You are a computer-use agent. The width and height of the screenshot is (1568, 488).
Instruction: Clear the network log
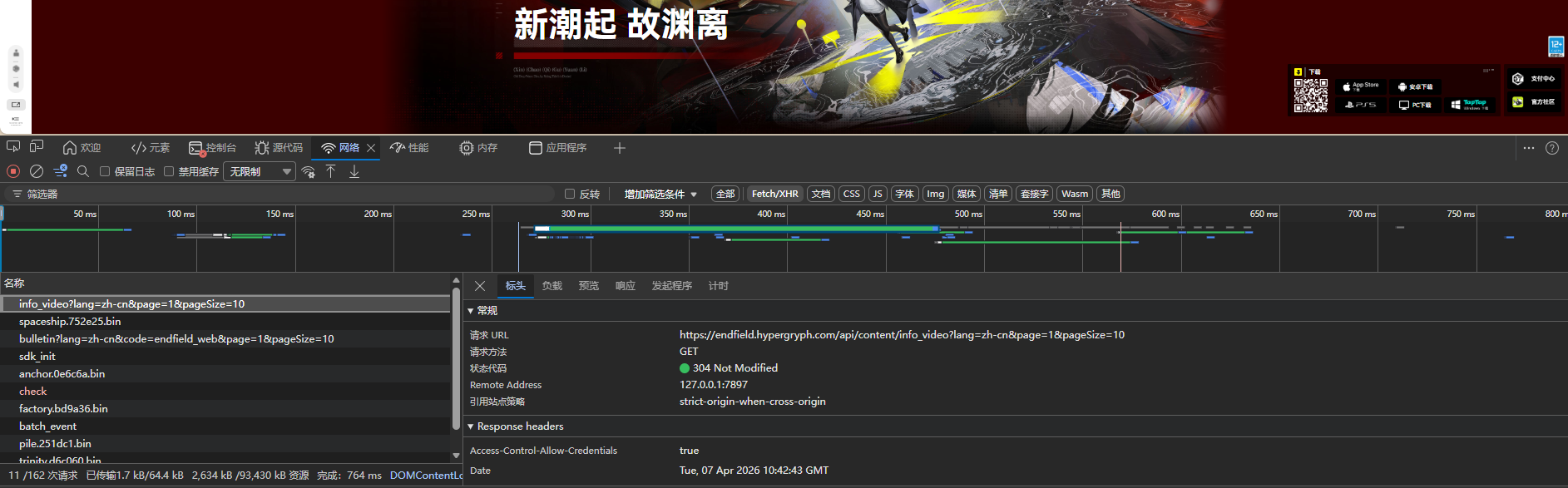click(x=37, y=171)
